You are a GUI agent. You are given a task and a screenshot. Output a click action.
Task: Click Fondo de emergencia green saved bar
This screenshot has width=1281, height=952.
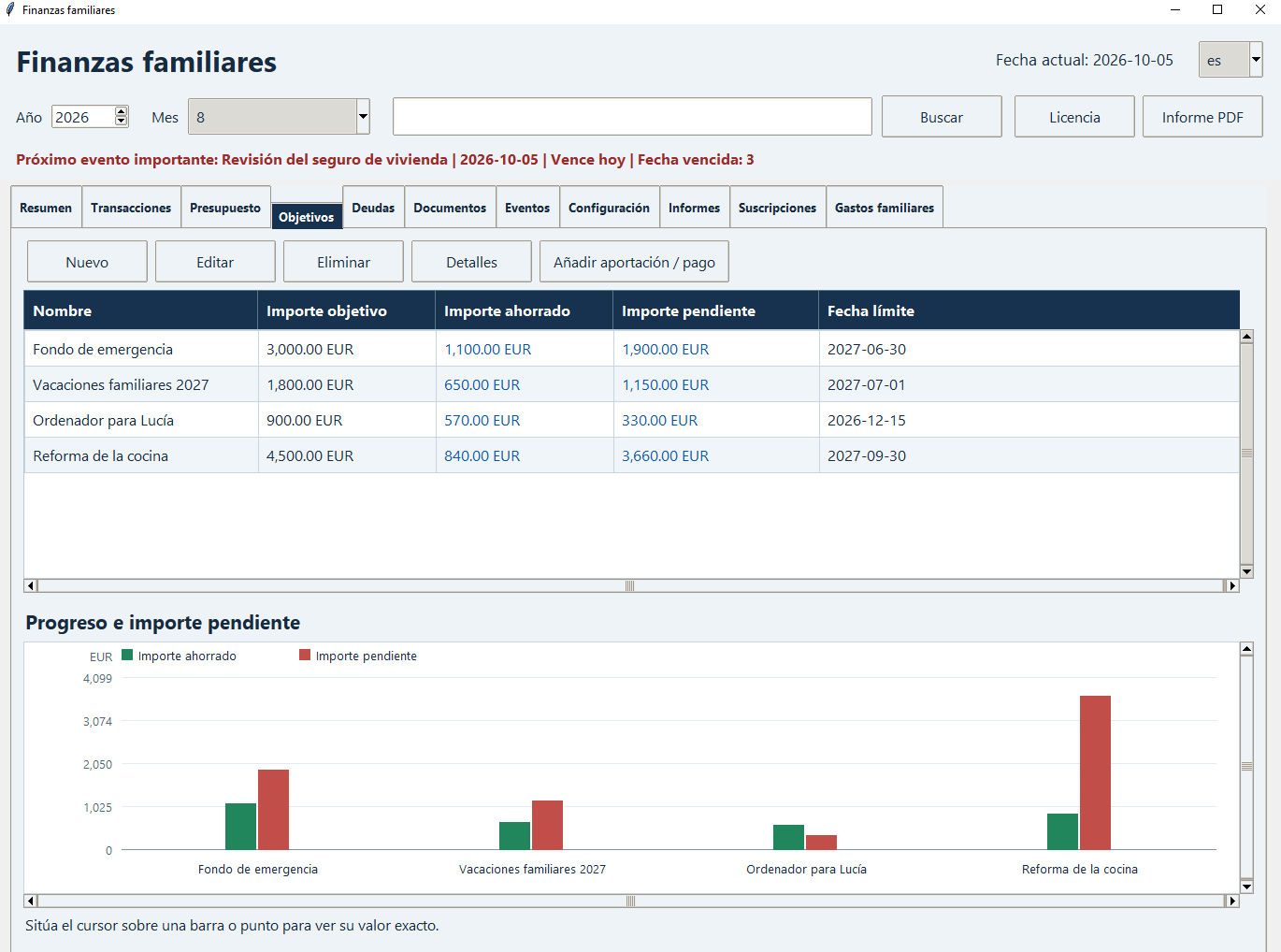point(240,827)
